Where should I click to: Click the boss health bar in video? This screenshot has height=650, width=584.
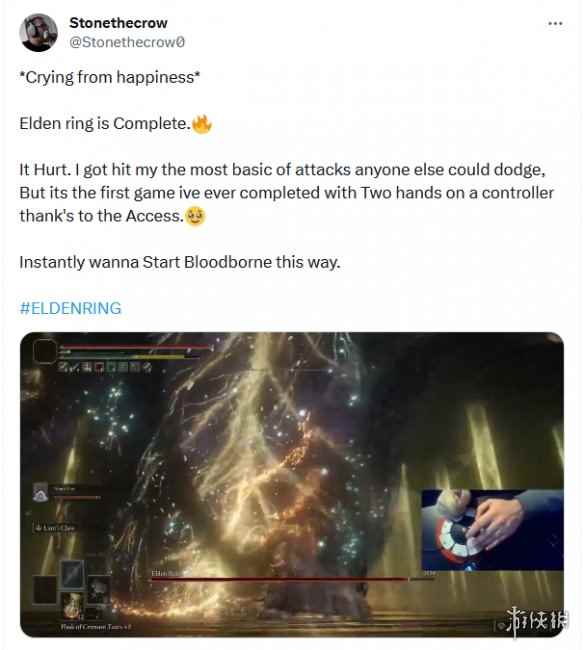[x=292, y=579]
